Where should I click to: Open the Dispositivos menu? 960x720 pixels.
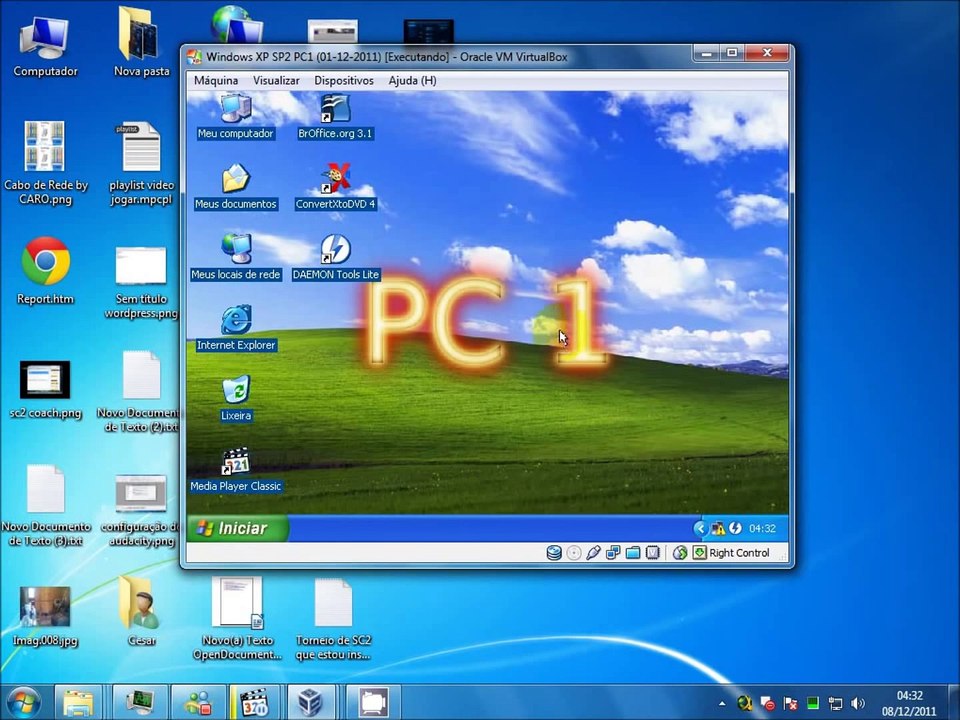(x=343, y=81)
